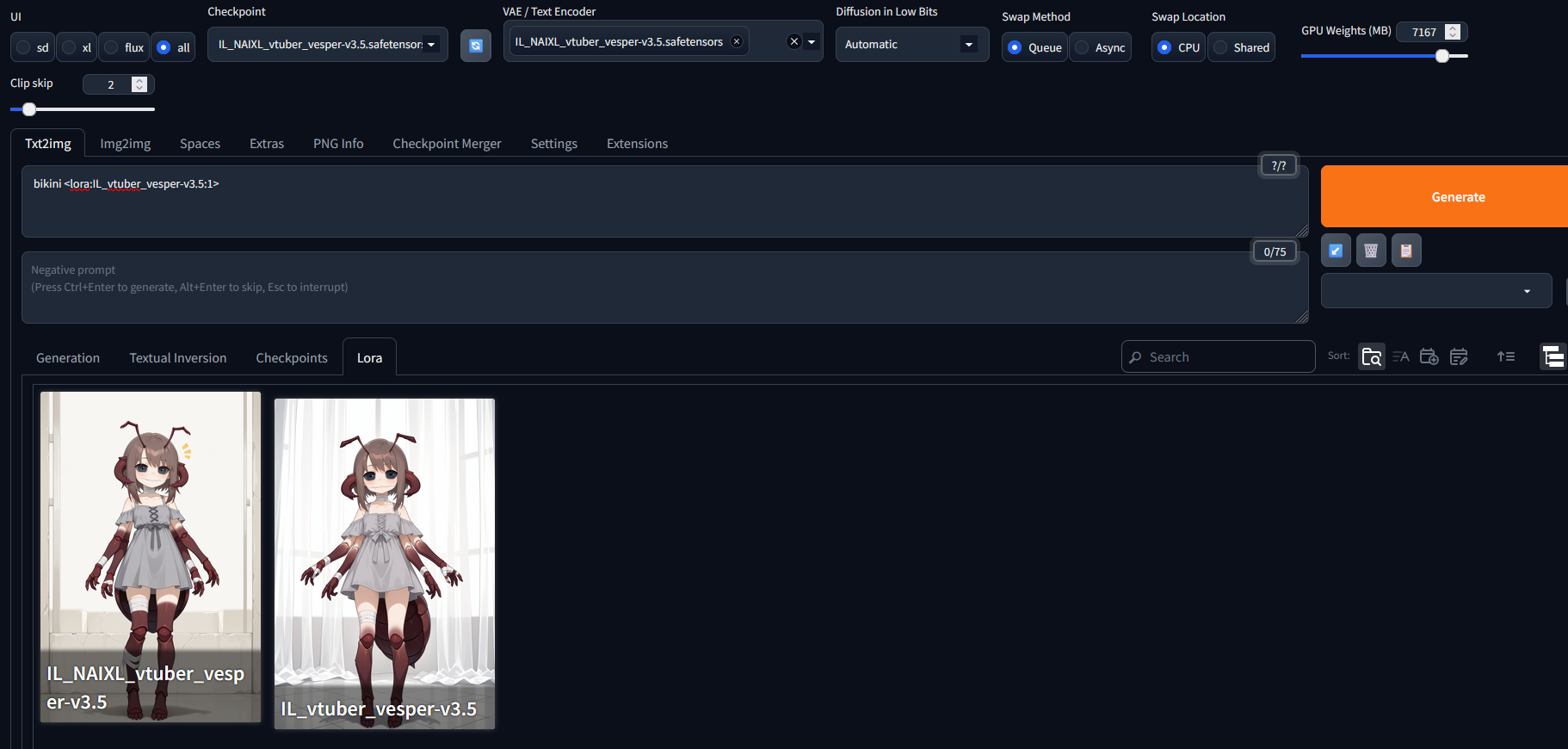Switch to the Generation sub-tab
1568x749 pixels.
68,358
